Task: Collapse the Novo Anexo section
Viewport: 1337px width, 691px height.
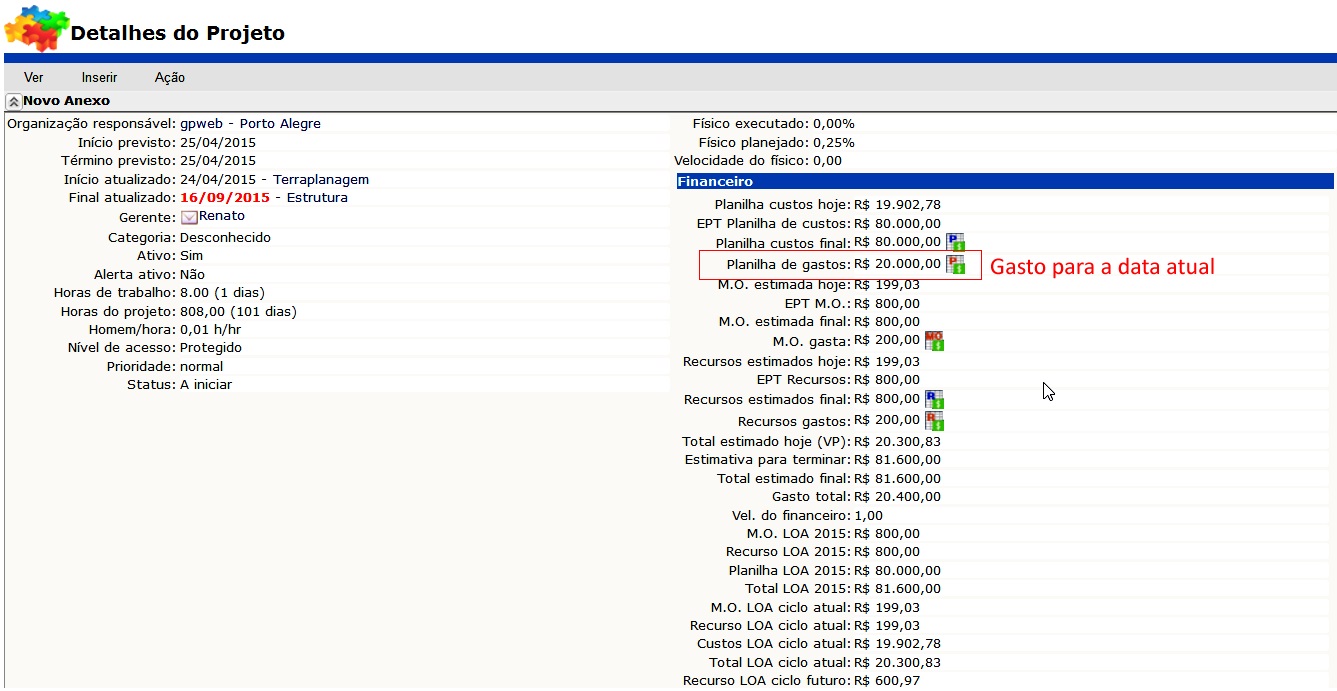Action: (13, 102)
